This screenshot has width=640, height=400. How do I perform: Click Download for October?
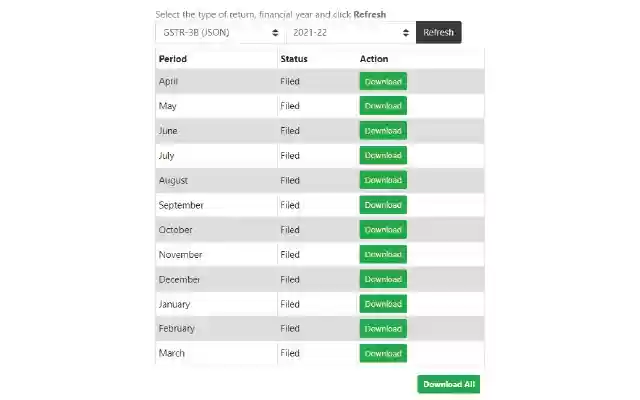[383, 230]
